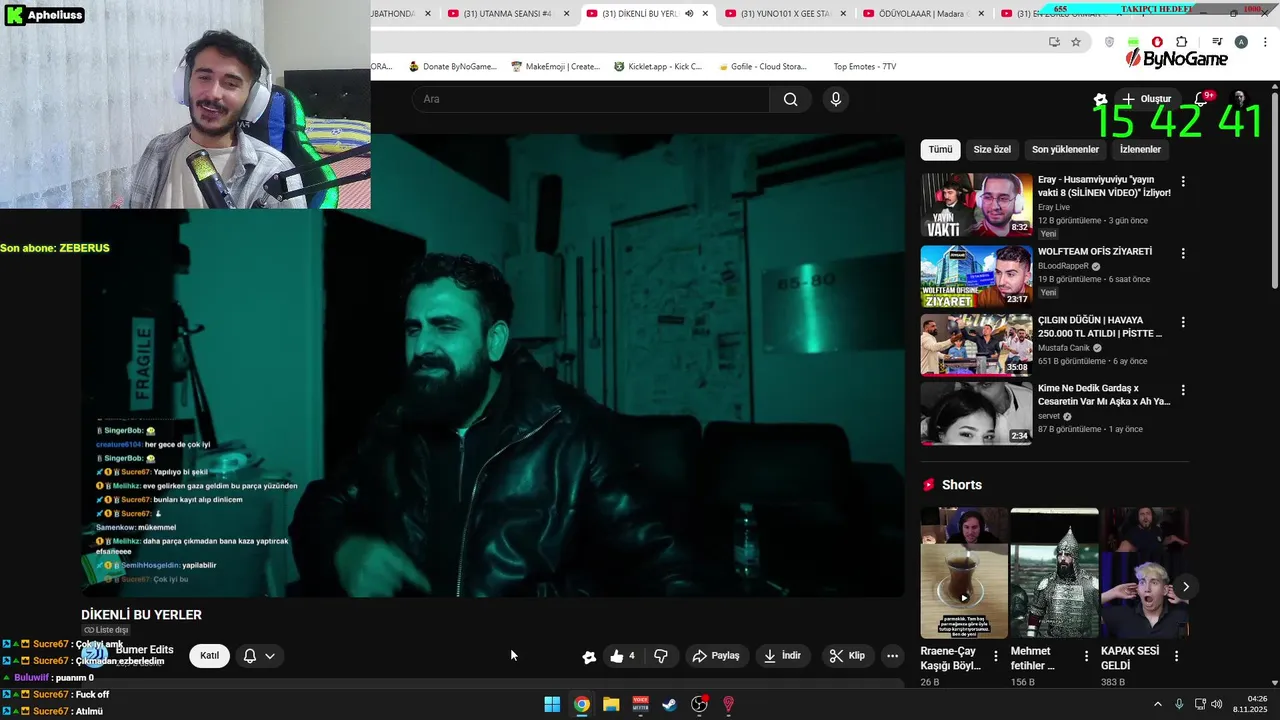This screenshot has height=720, width=1280.
Task: Open the Mehmet fetihler short
Action: click(x=1054, y=573)
